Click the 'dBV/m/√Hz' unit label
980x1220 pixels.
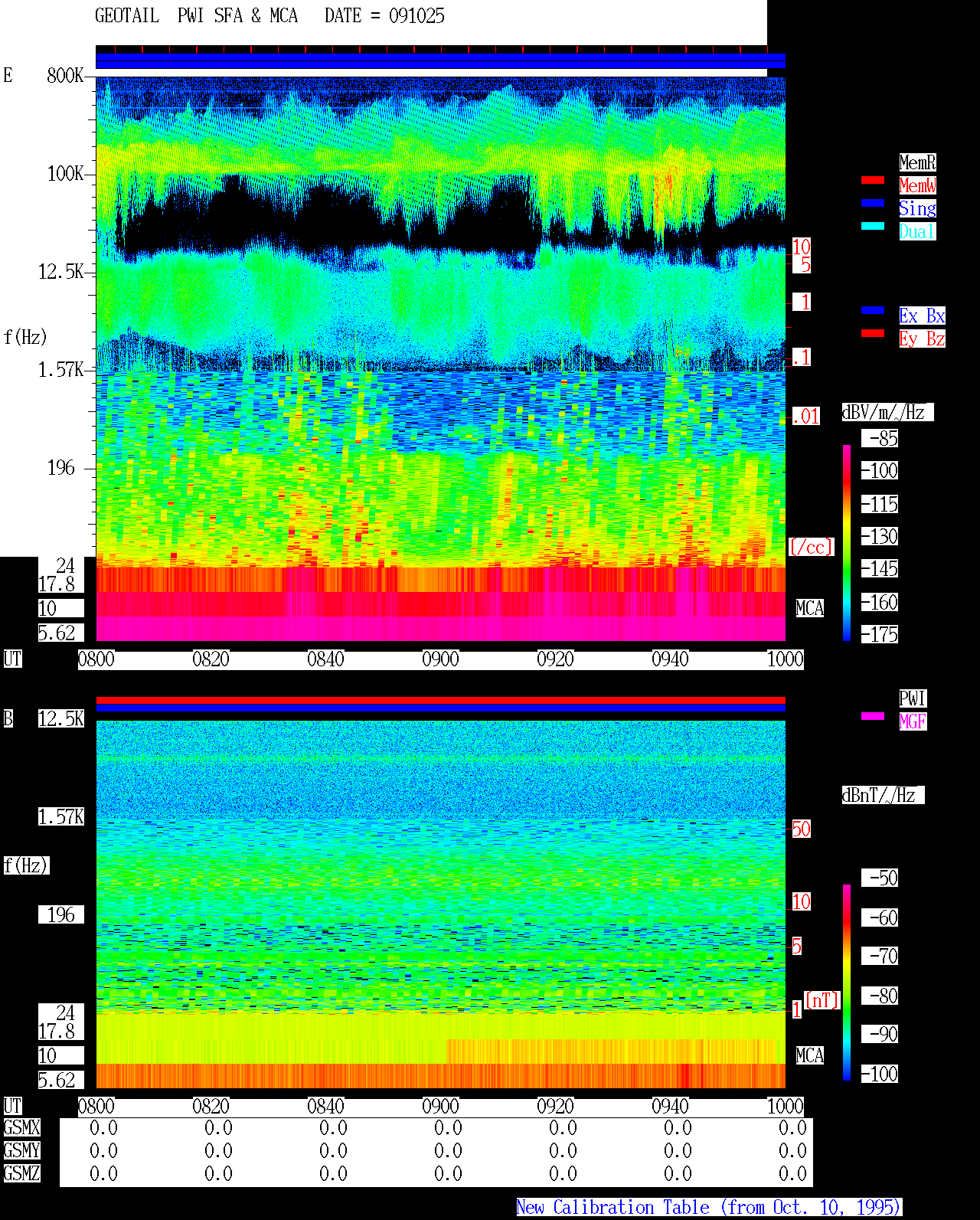pos(887,412)
